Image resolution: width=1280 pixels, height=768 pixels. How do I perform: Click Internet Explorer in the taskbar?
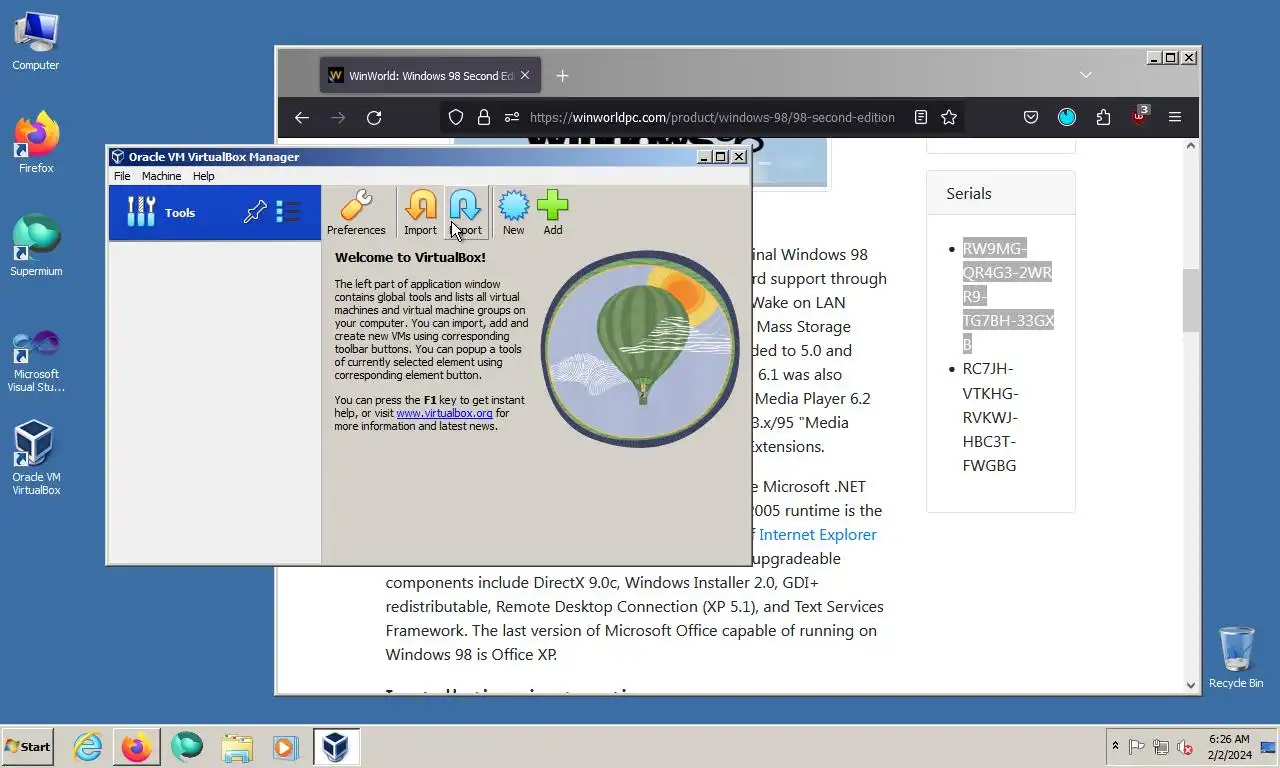88,747
